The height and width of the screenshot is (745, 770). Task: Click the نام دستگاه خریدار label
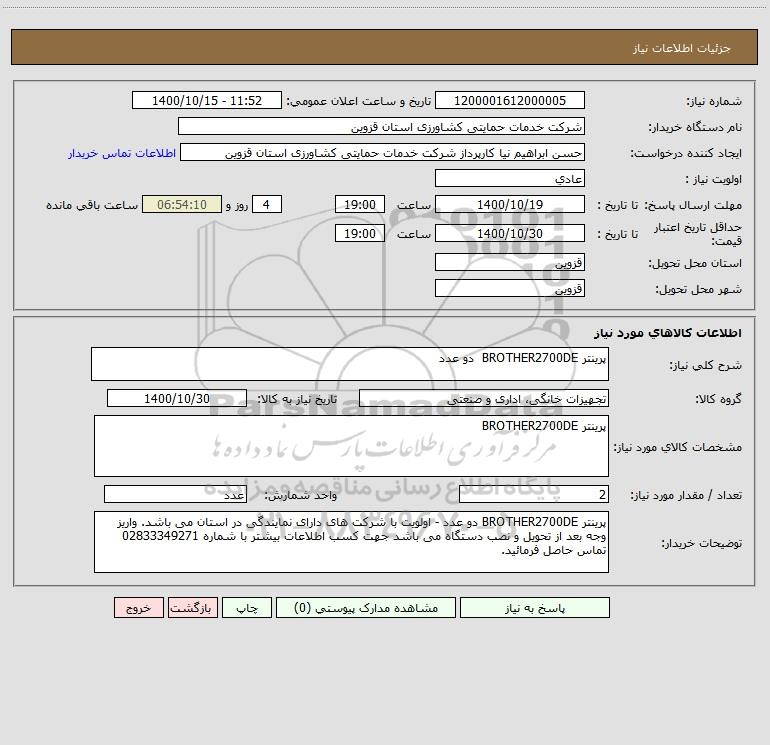[695, 127]
